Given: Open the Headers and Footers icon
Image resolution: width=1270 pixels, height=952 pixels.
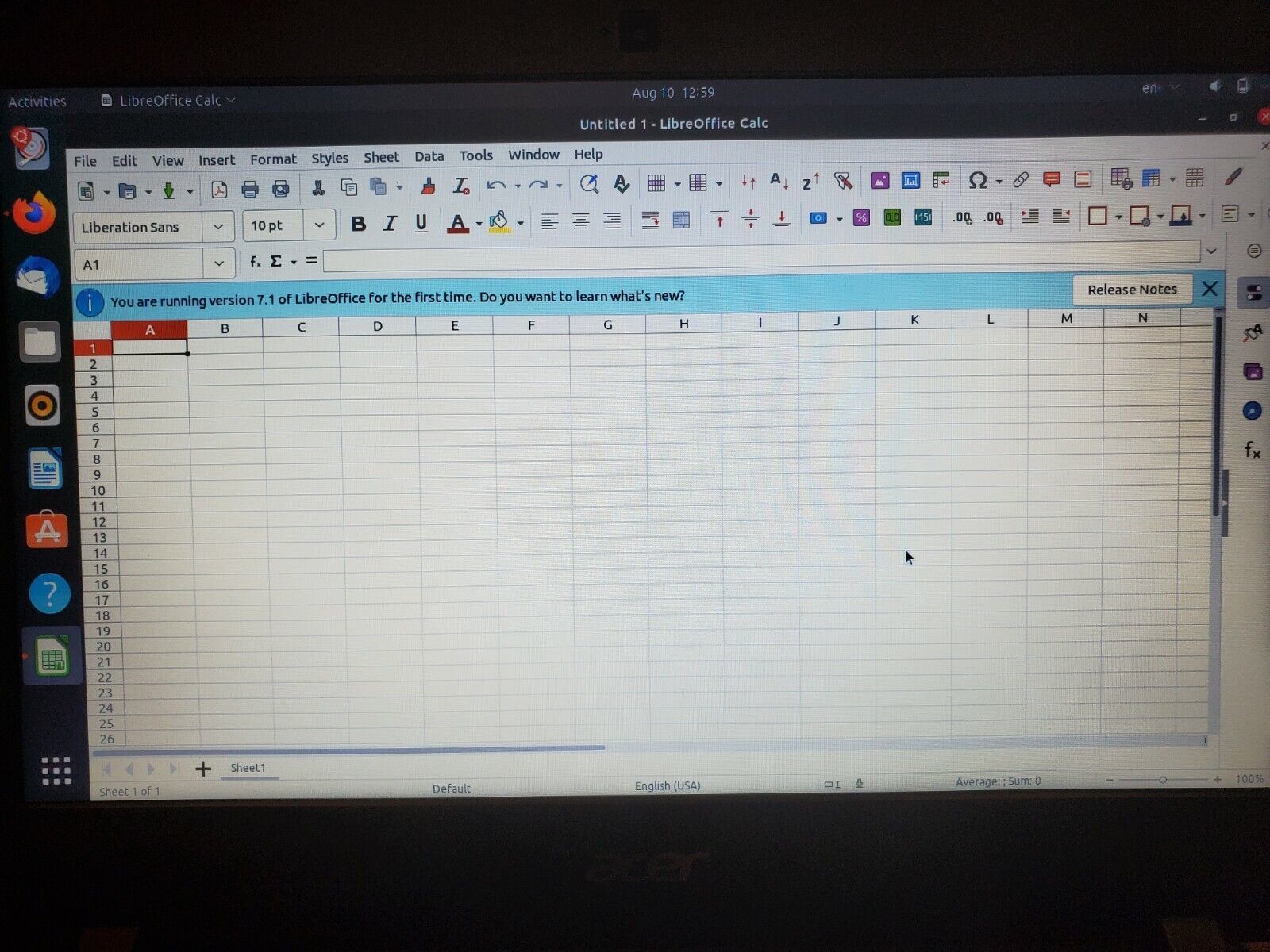Looking at the screenshot, I should 1083,179.
